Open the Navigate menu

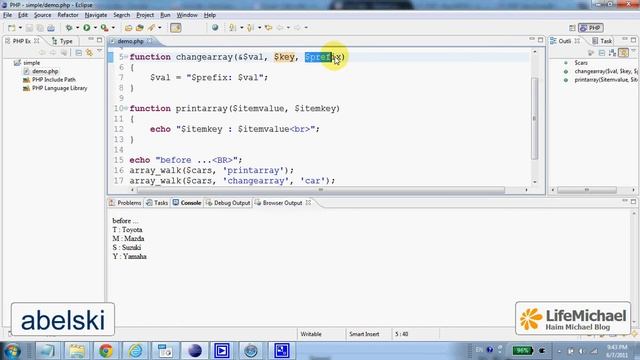click(x=96, y=15)
